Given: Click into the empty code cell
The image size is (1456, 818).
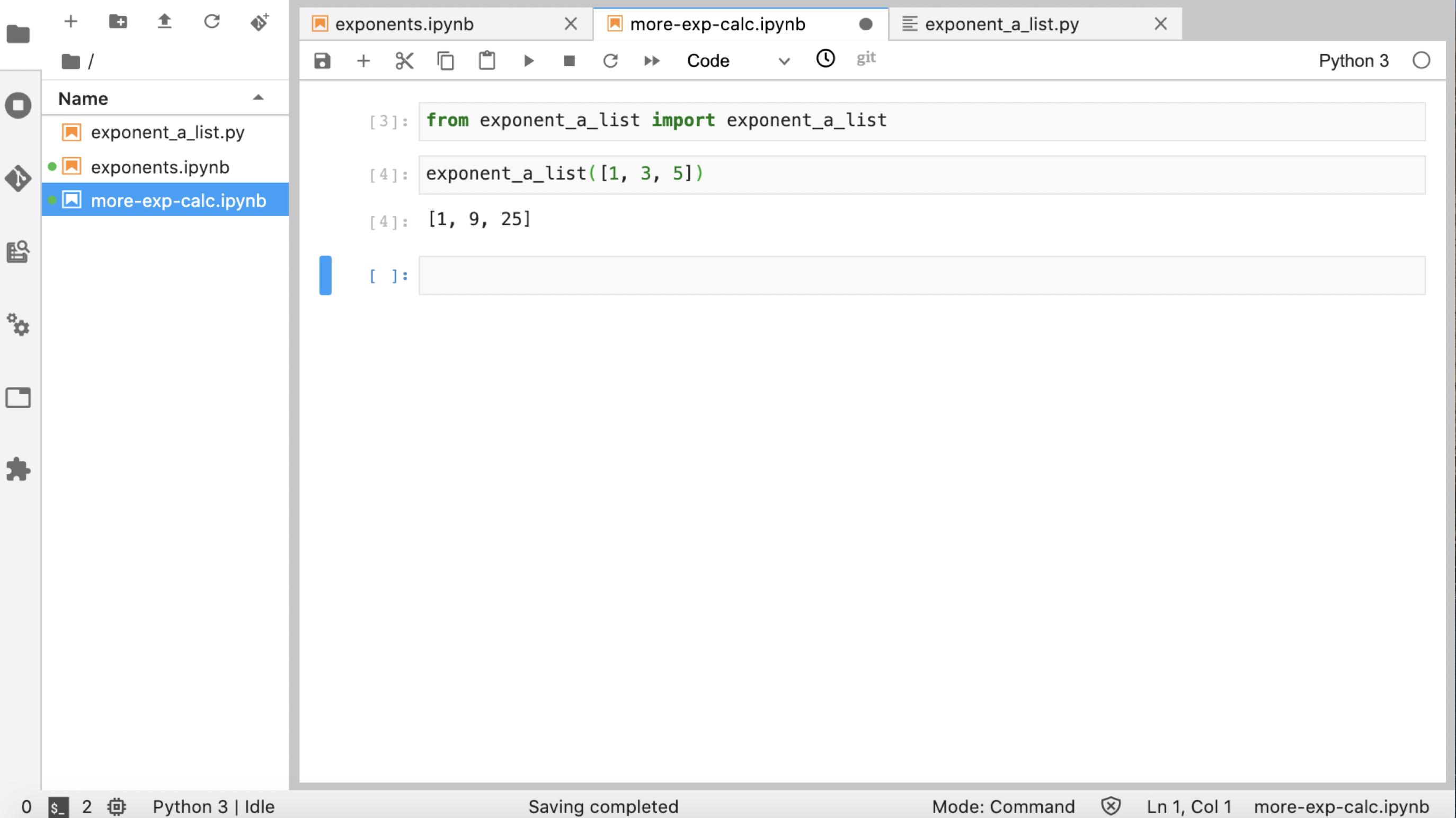Looking at the screenshot, I should coord(921,275).
